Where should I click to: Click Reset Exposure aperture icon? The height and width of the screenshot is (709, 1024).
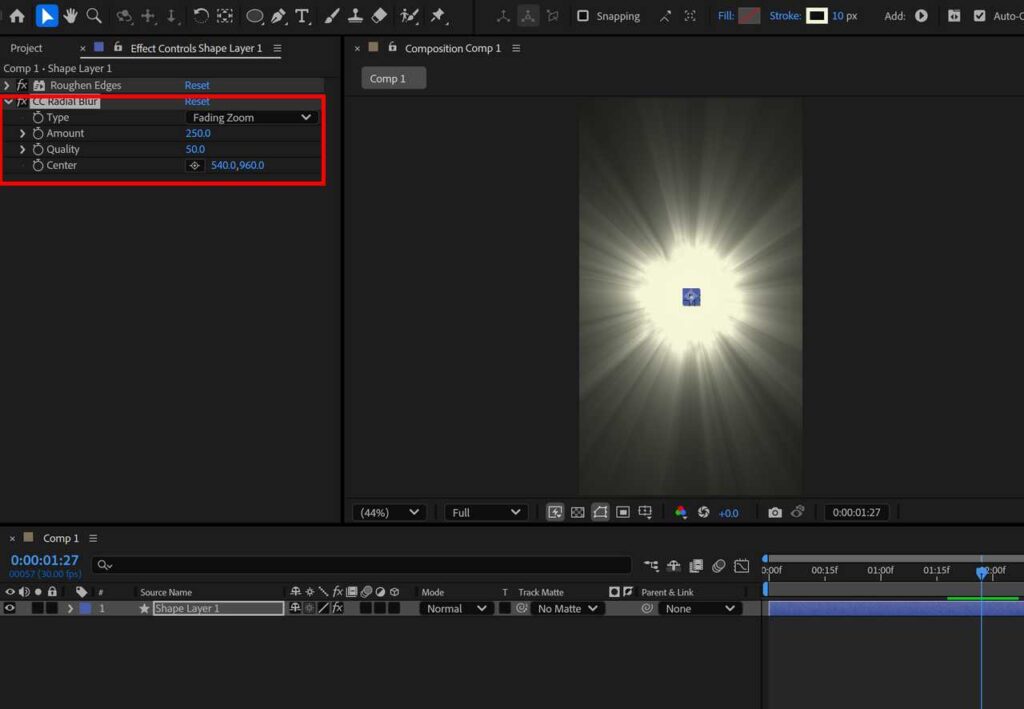point(703,512)
